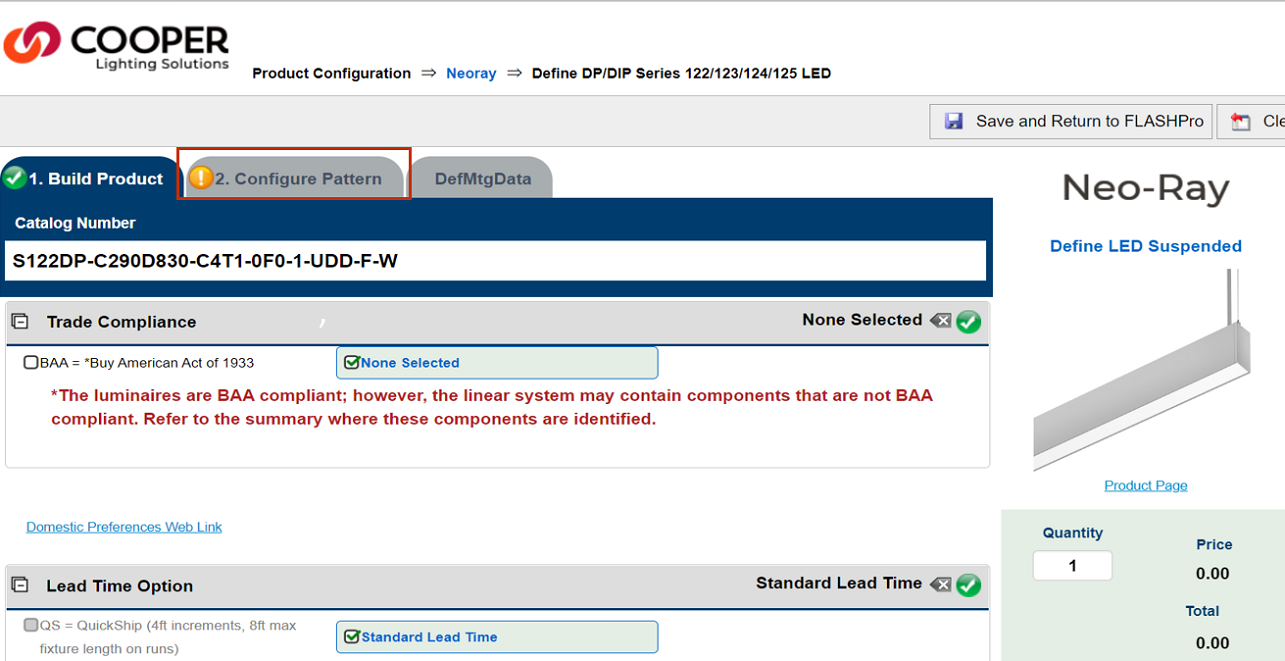Click Save and Return to FLASHPro button
Viewport: 1285px width, 661px height.
[x=1071, y=121]
